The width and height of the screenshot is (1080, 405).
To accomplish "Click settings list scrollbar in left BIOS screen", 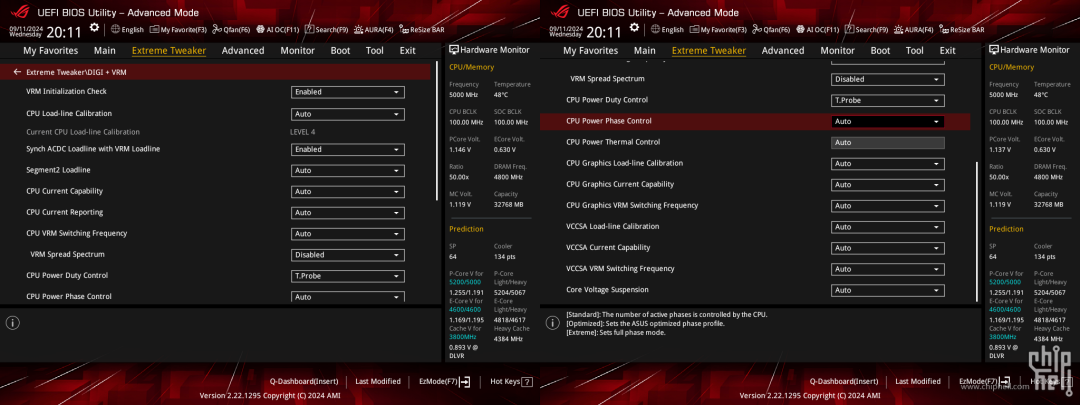I will 437,131.
